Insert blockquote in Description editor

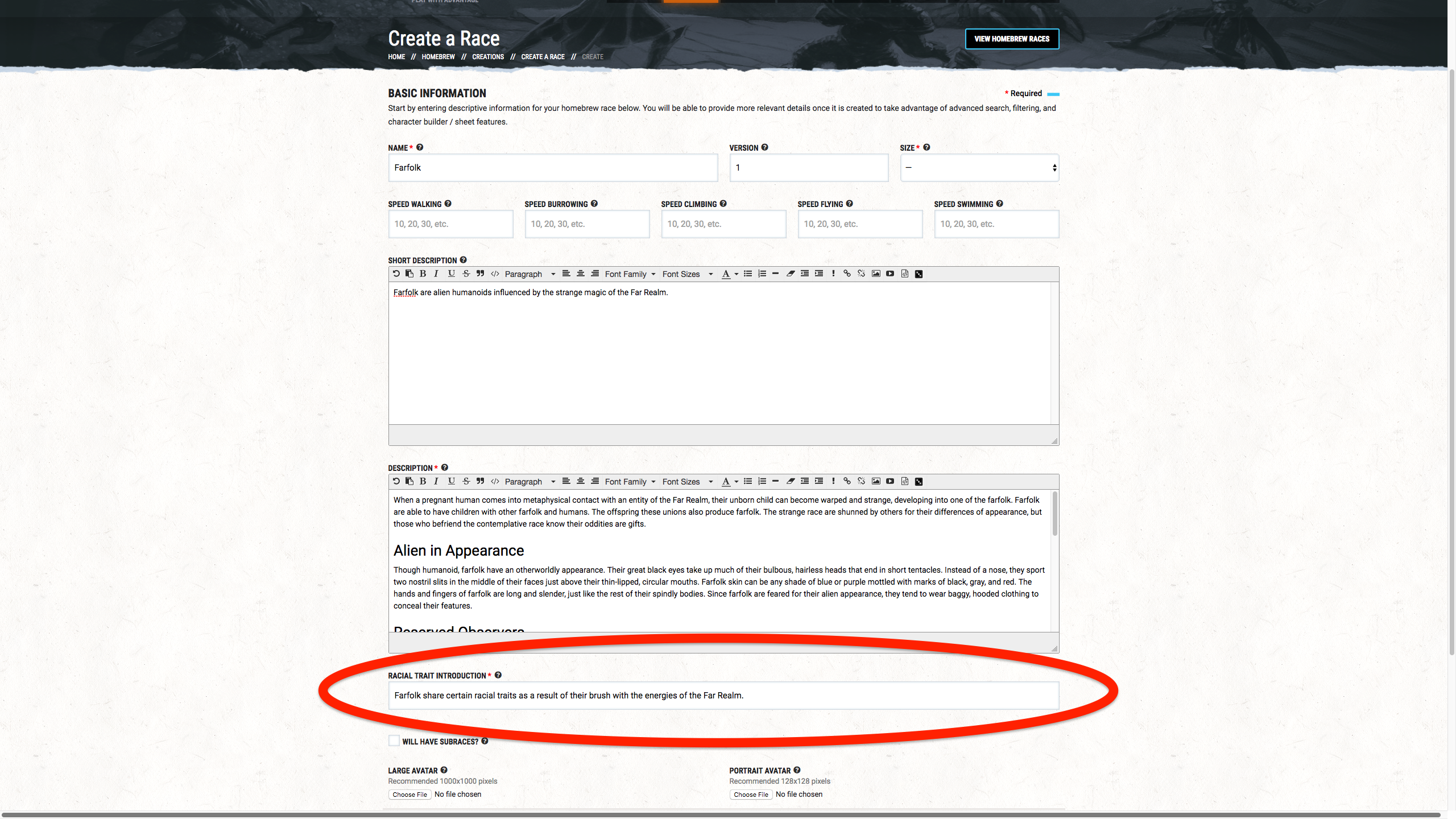481,481
